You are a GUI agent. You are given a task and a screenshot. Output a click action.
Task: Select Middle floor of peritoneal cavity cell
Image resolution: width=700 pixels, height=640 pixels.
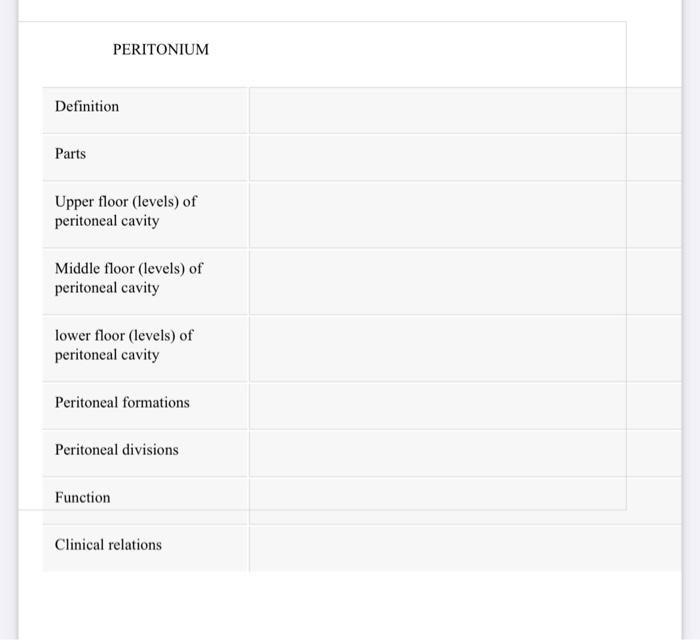tap(146, 281)
